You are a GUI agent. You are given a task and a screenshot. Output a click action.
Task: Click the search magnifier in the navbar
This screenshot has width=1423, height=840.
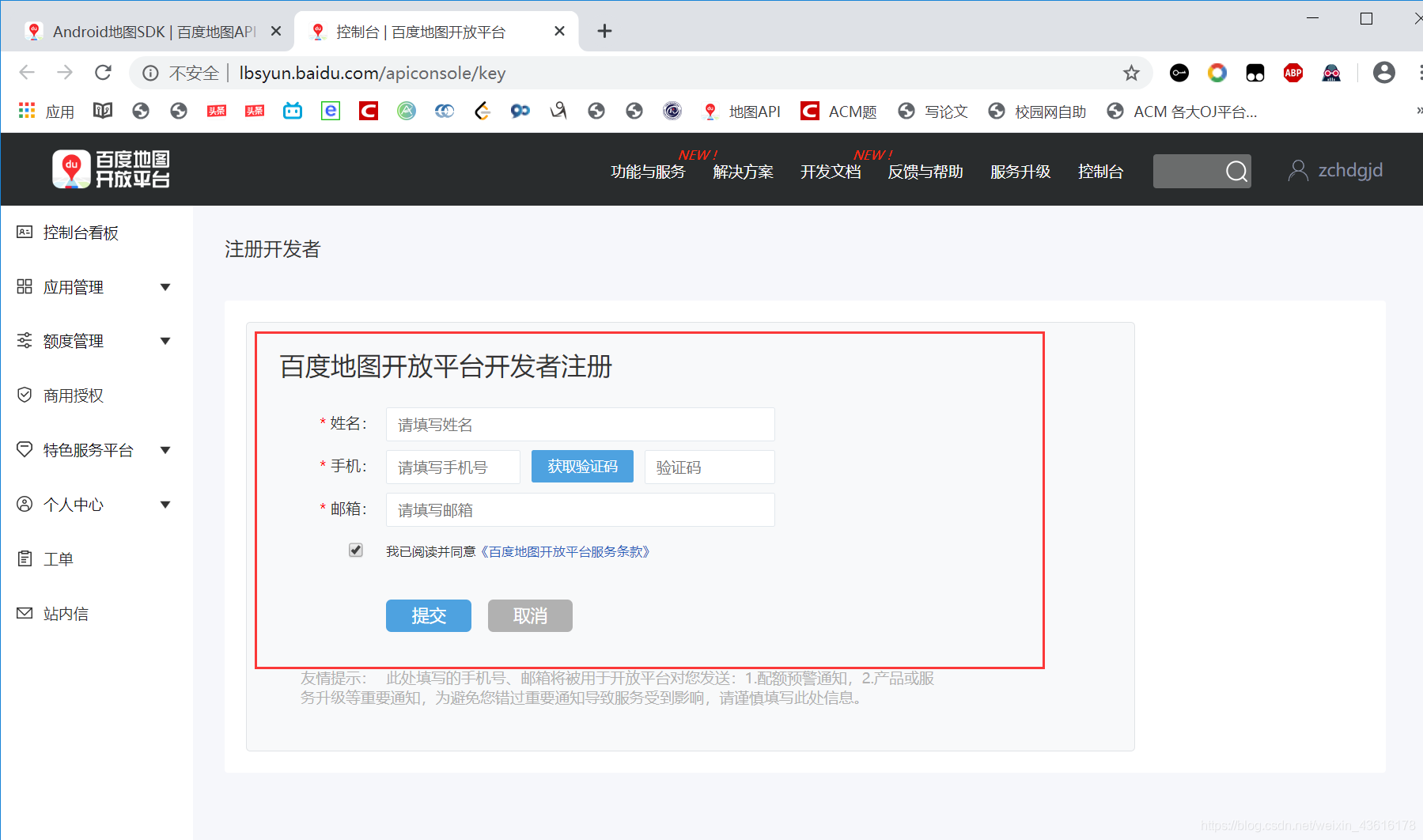coord(1236,171)
